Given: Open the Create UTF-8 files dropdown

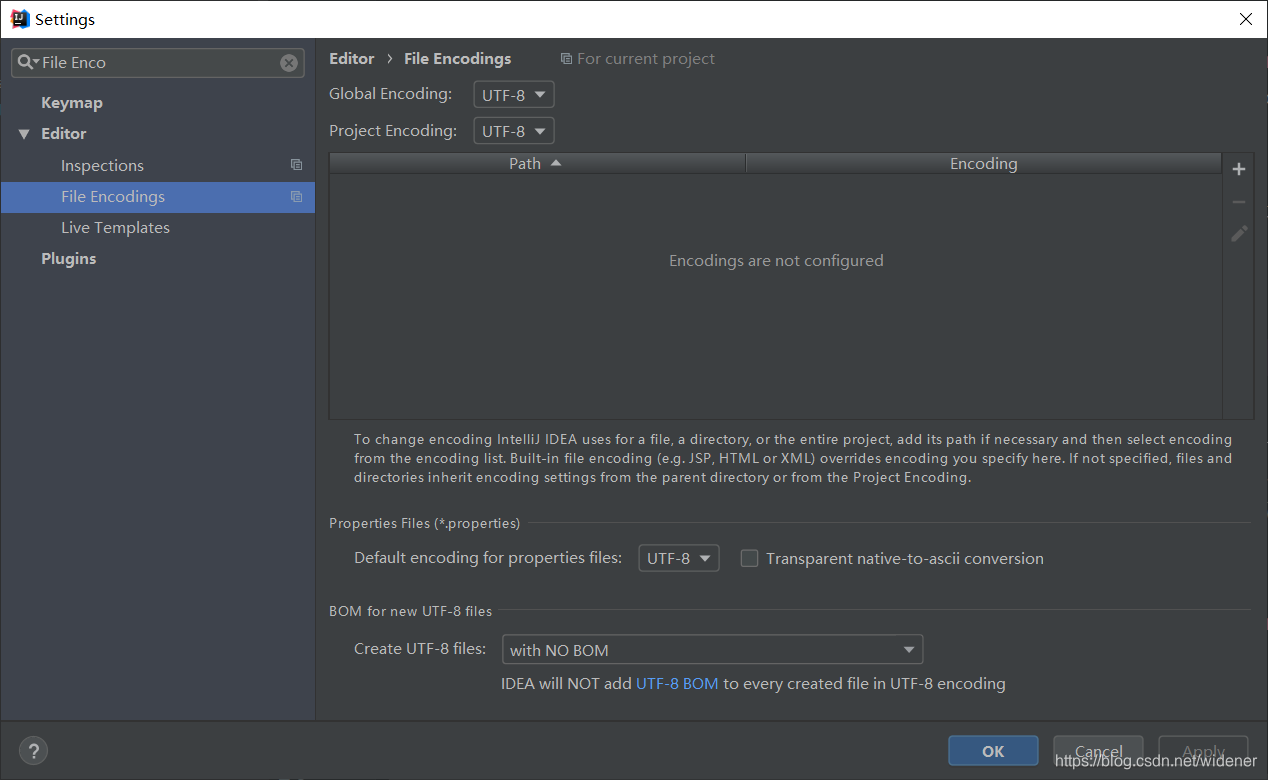Looking at the screenshot, I should click(x=712, y=650).
